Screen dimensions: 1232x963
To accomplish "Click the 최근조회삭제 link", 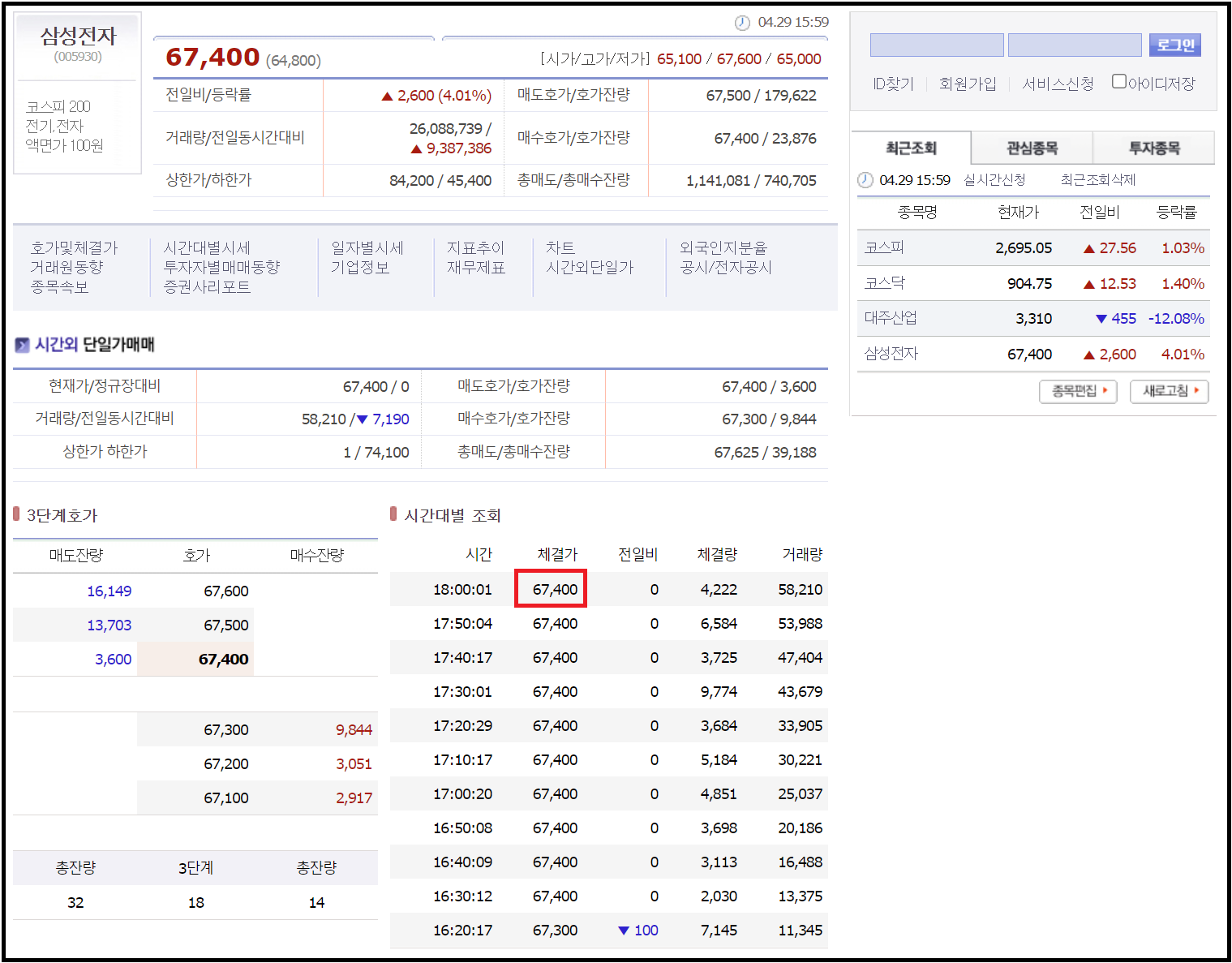I will 1098,180.
